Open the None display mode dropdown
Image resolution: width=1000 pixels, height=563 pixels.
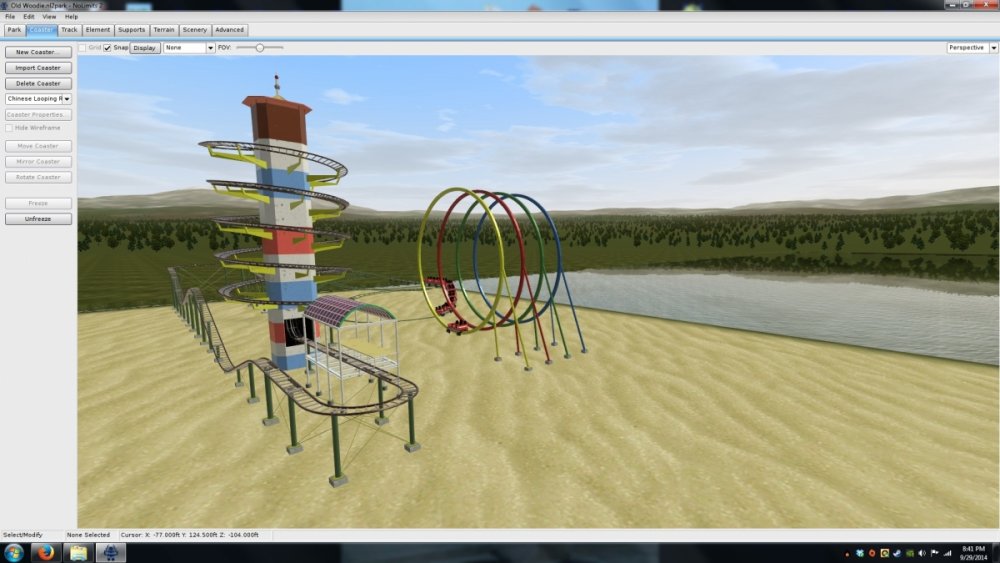click(210, 47)
